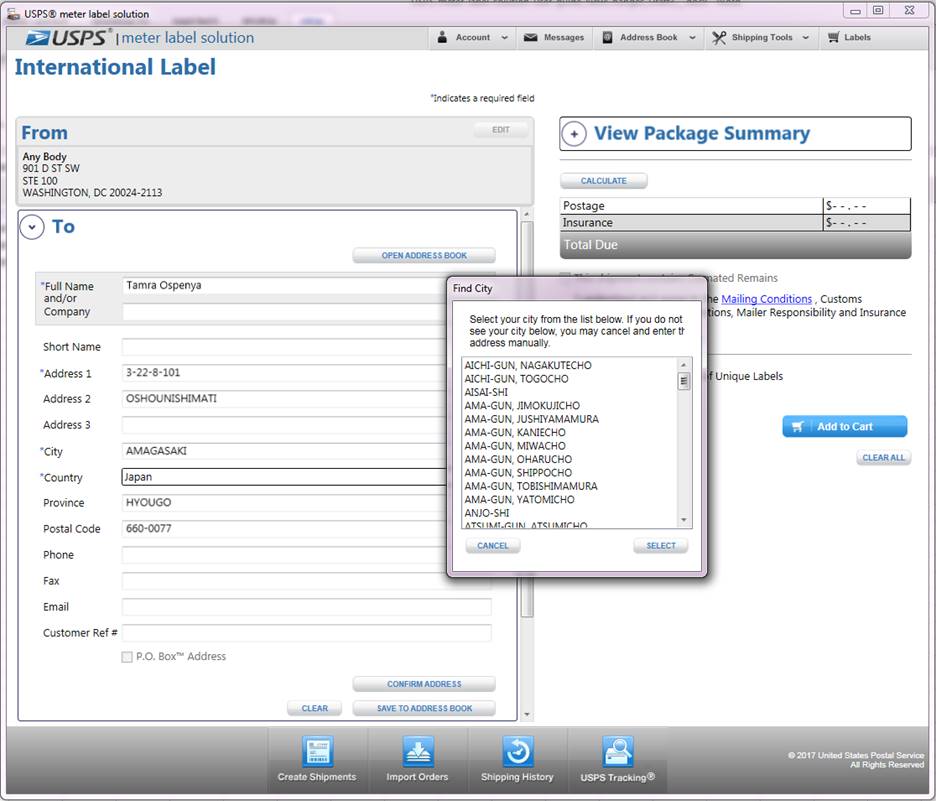This screenshot has width=936, height=801.
Task: Click the USPS Tracking icon
Action: [x=617, y=752]
